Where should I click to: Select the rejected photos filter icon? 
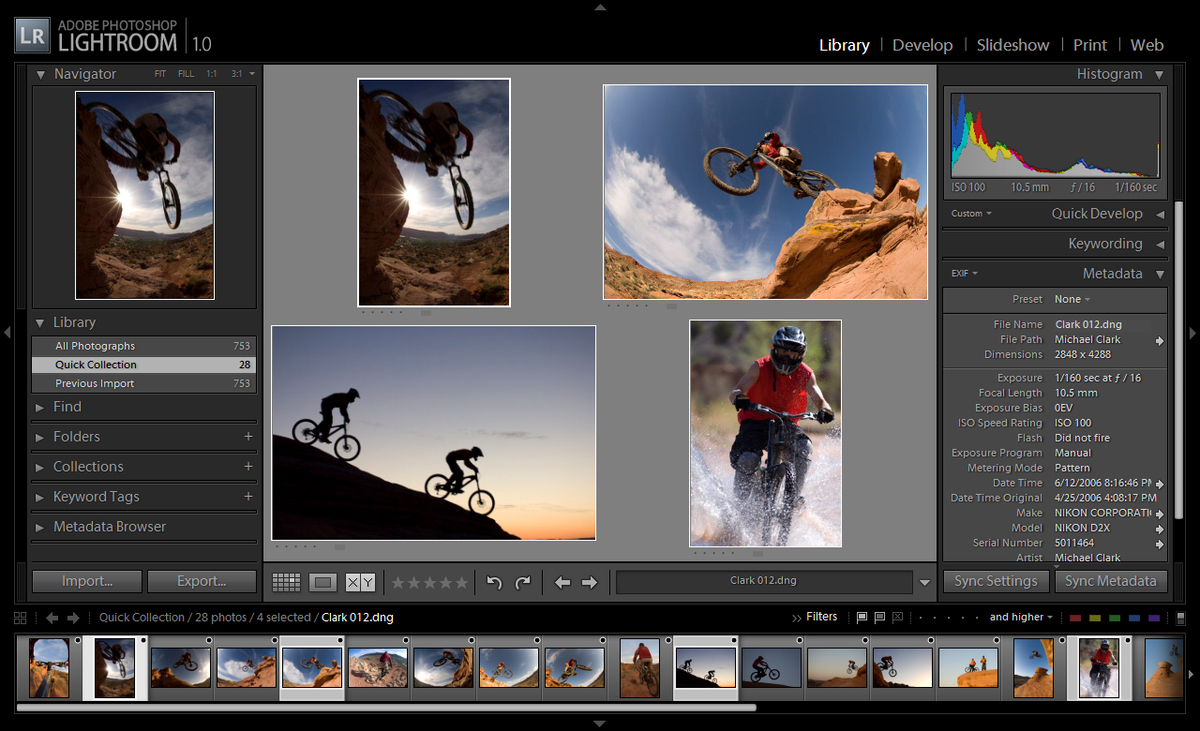pos(898,617)
